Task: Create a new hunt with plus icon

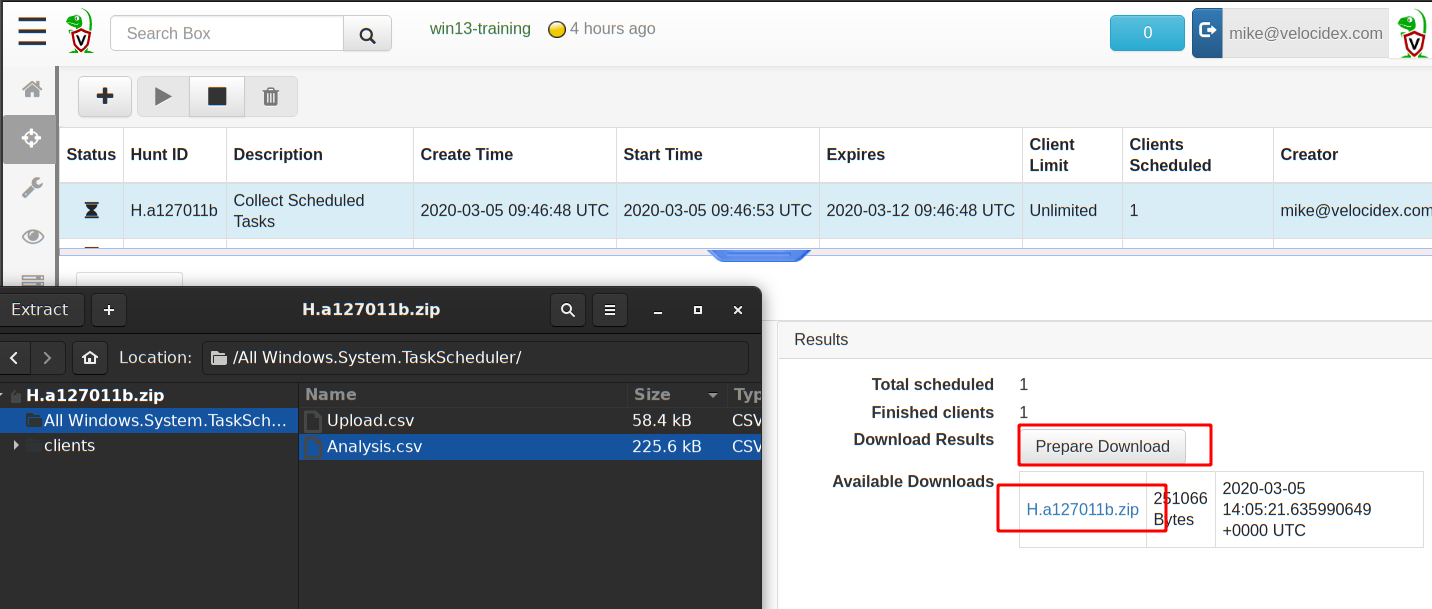Action: pyautogui.click(x=105, y=96)
